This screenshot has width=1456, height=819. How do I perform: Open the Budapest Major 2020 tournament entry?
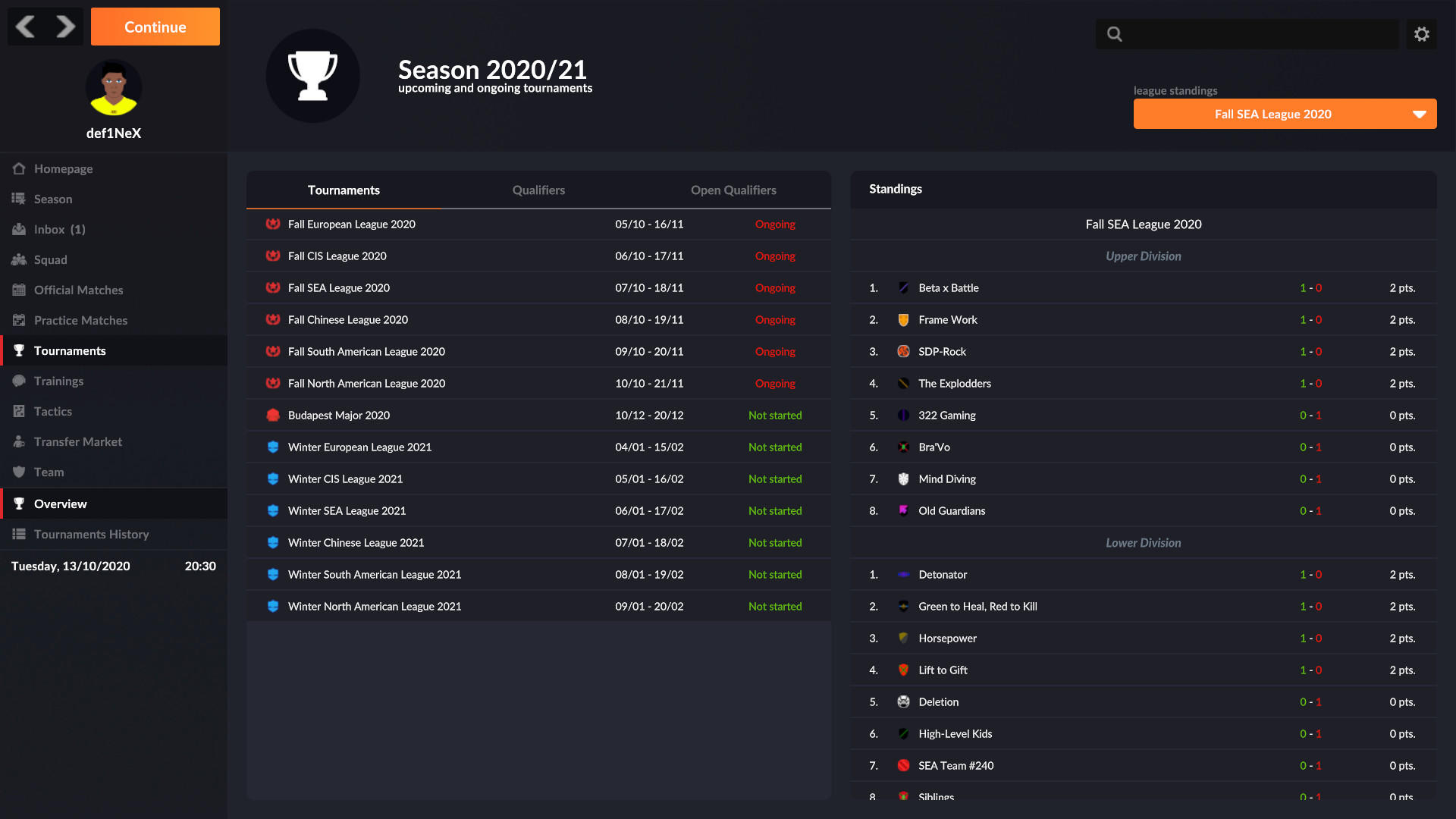click(338, 415)
